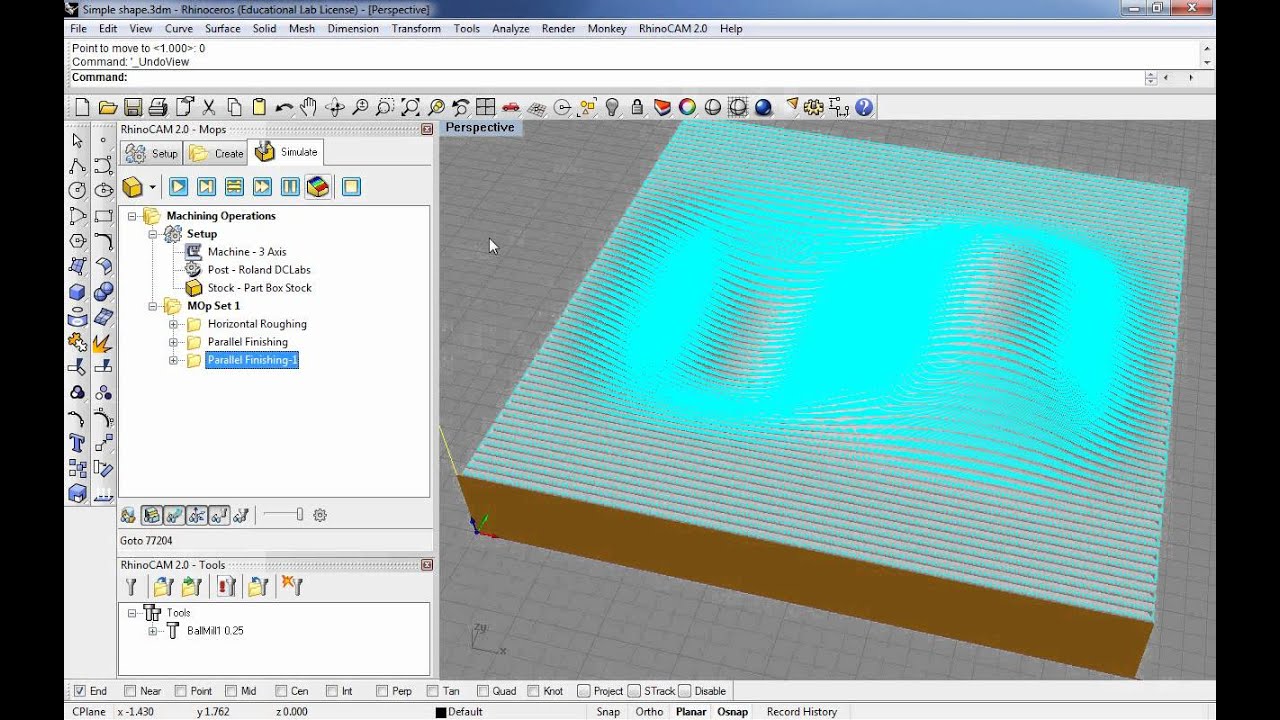Expand the BallMill1 0.25 tool
Image resolution: width=1280 pixels, height=720 pixels.
tap(152, 631)
